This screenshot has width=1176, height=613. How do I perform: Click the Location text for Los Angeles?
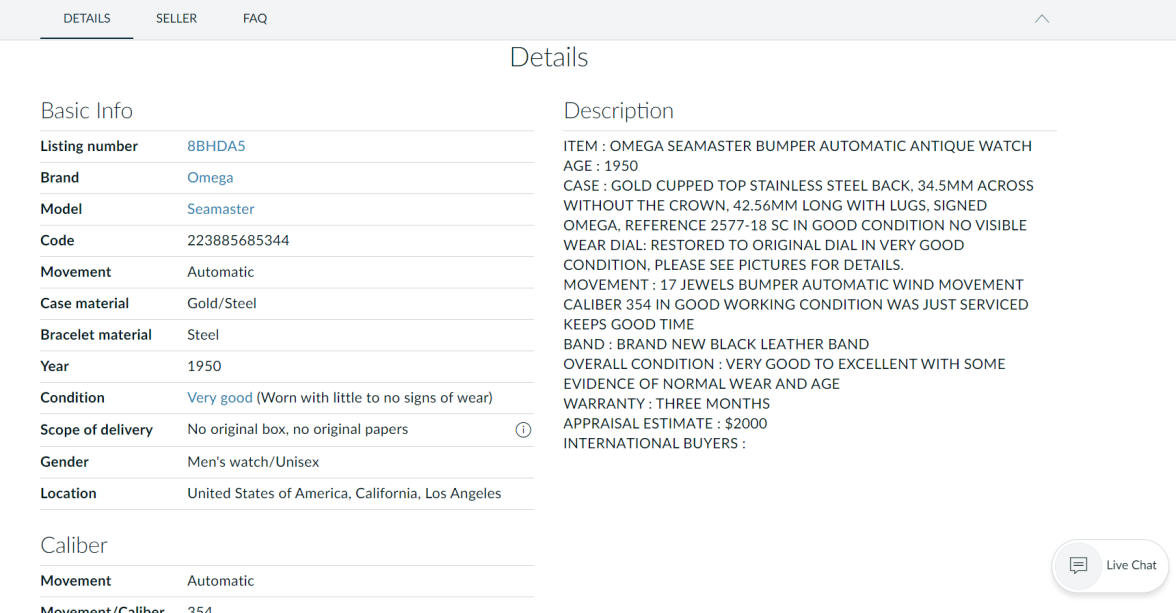pyautogui.click(x=344, y=493)
